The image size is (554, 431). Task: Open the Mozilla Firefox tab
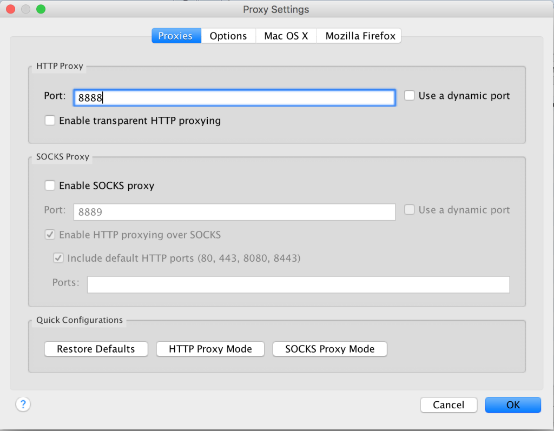click(360, 36)
